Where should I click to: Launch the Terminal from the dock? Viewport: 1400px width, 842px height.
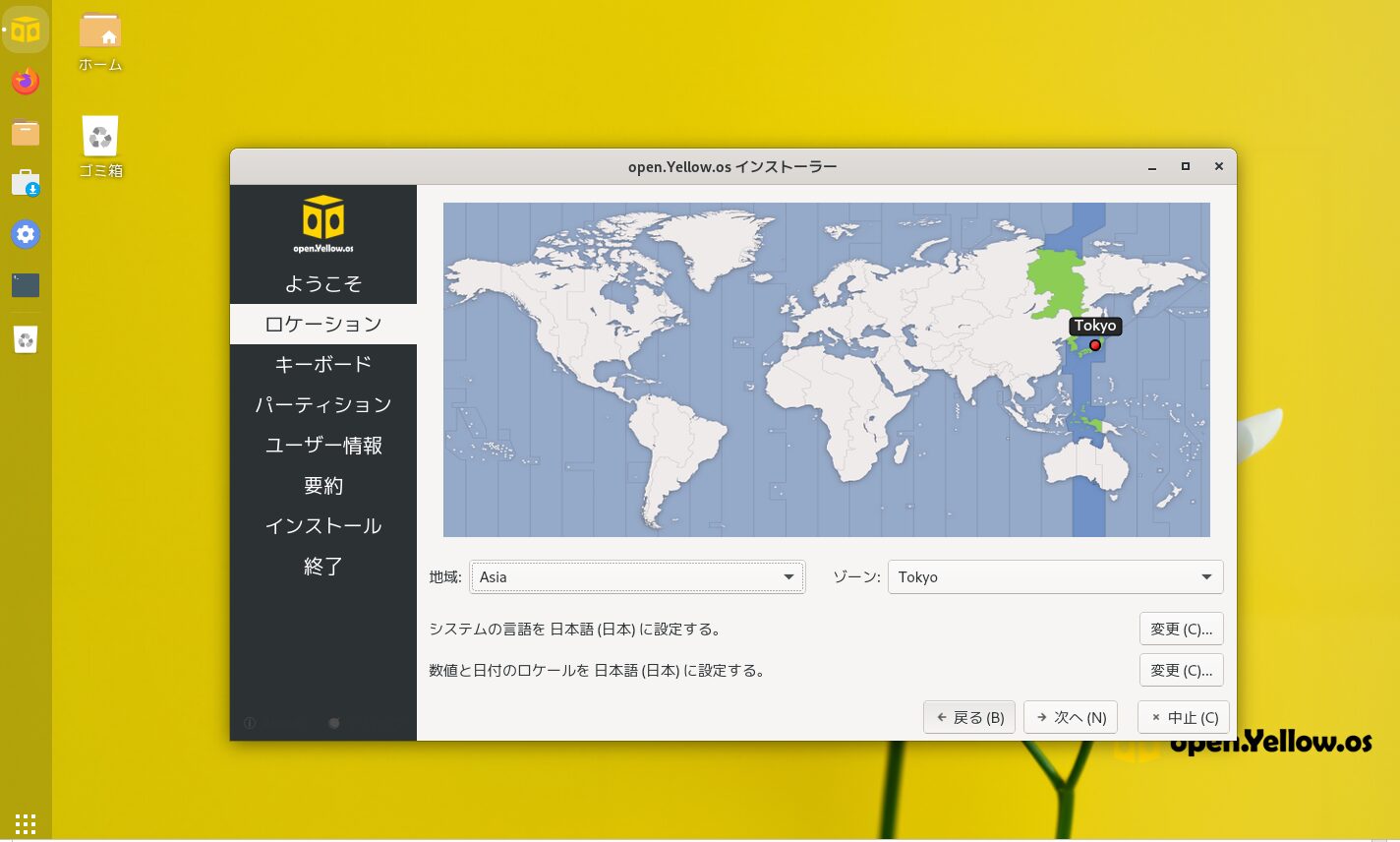coord(26,285)
